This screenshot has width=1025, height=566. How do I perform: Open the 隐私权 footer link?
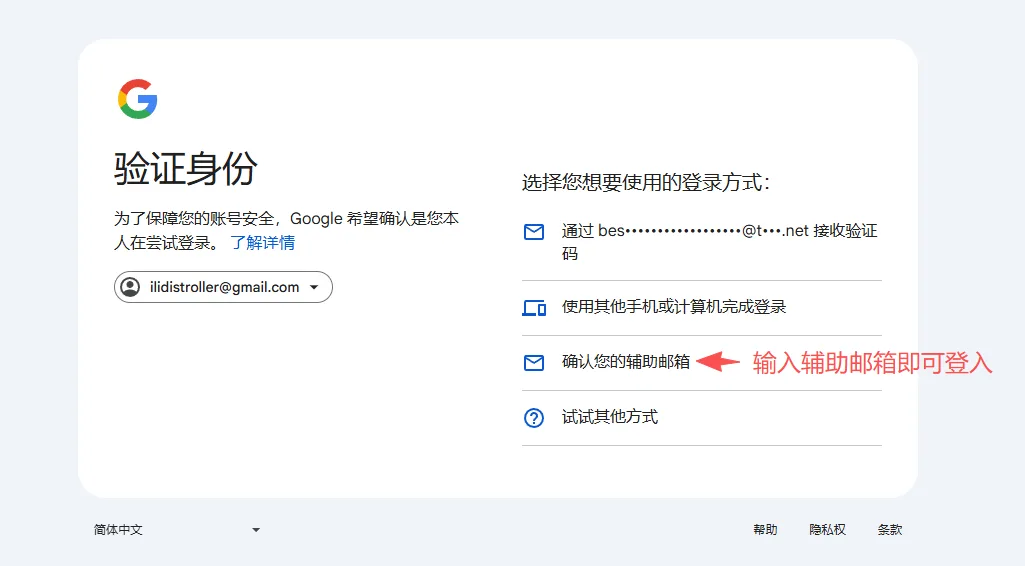[x=828, y=530]
